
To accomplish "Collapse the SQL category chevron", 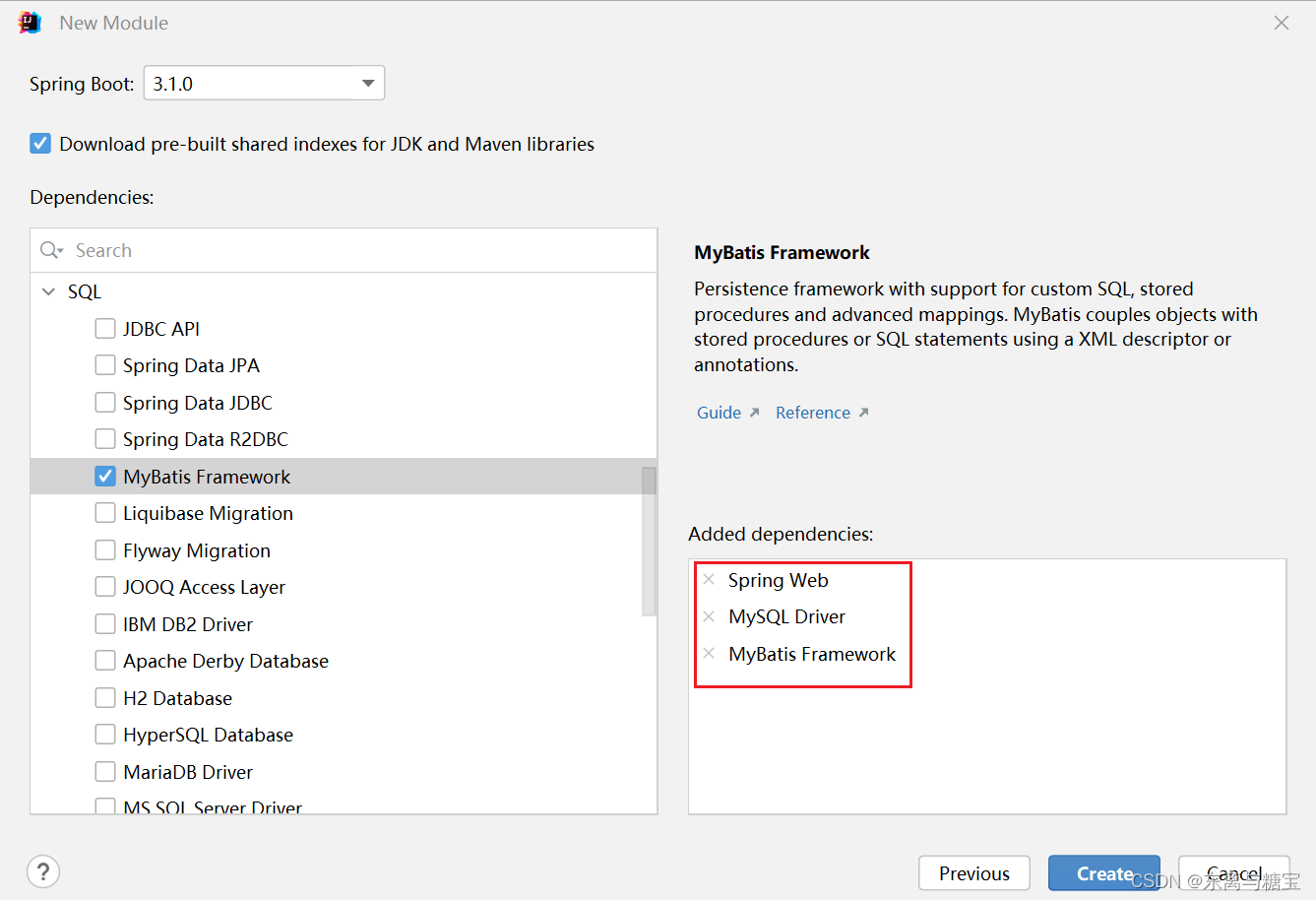I will (x=48, y=291).
